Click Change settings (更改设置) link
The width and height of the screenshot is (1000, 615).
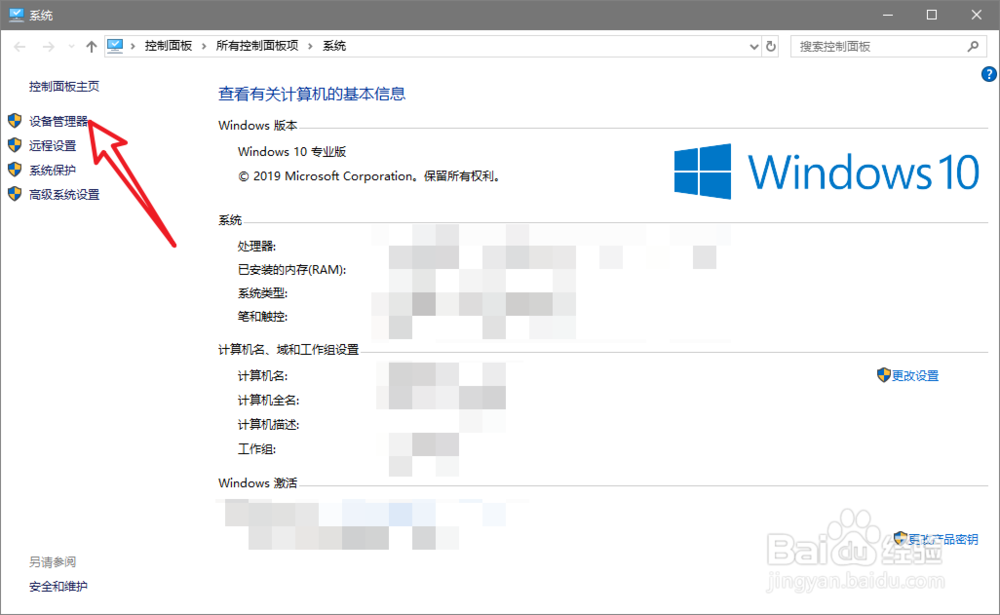pos(915,376)
